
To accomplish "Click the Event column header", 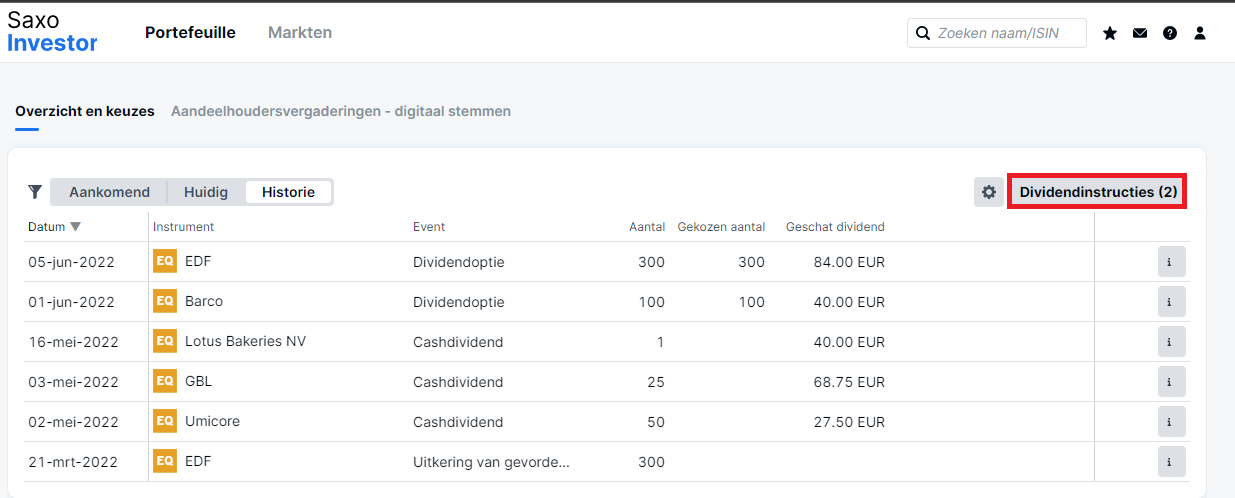I will pyautogui.click(x=429, y=227).
